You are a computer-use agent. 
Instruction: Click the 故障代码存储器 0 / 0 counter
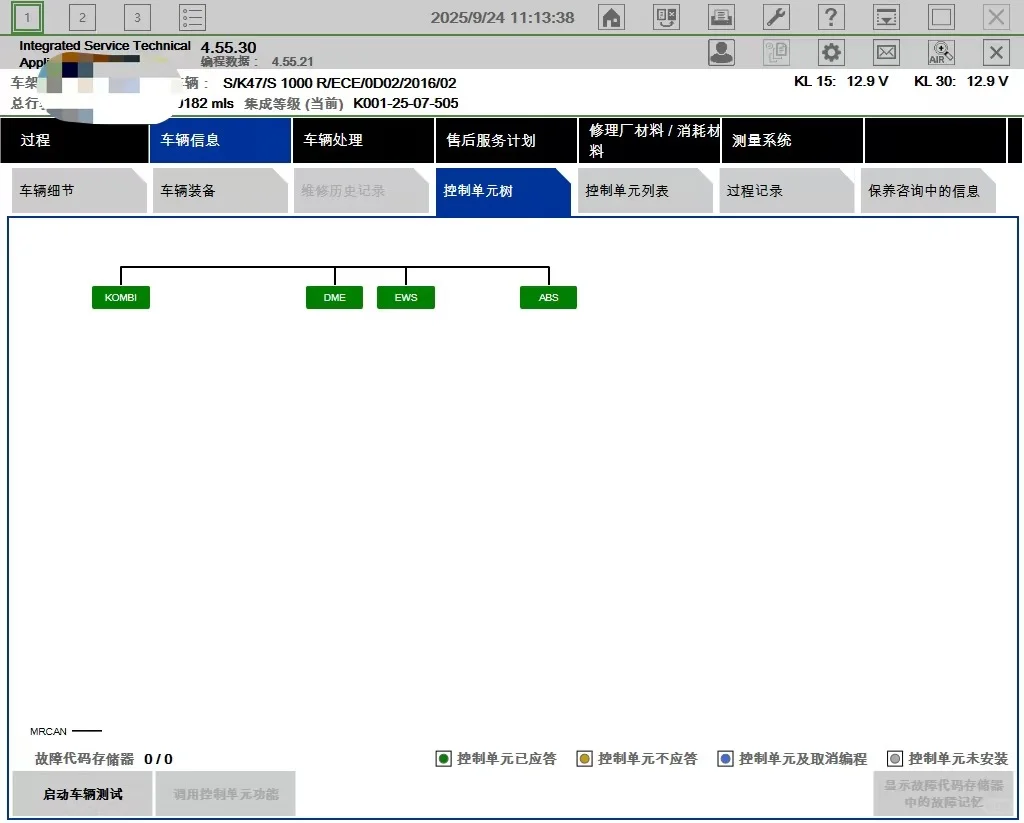point(104,759)
